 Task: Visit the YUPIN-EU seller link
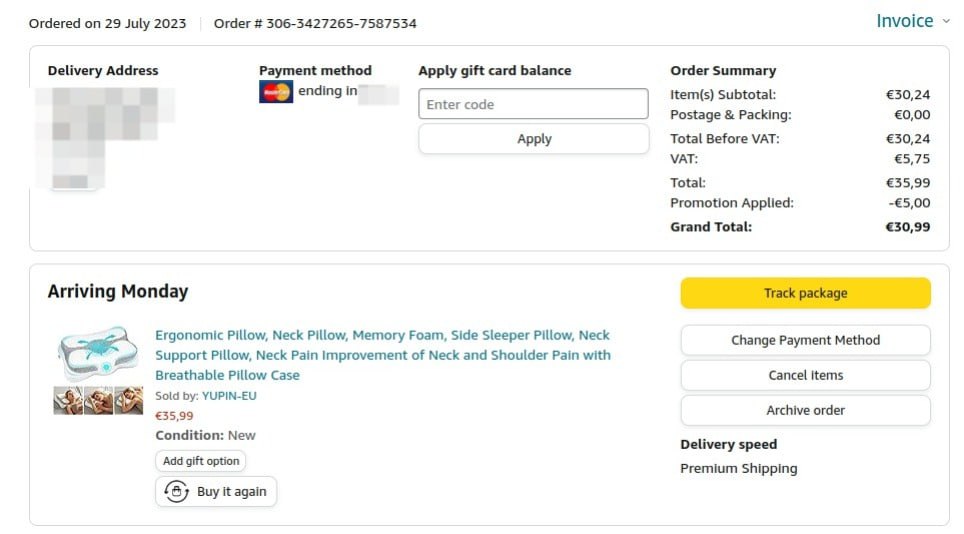click(x=229, y=396)
